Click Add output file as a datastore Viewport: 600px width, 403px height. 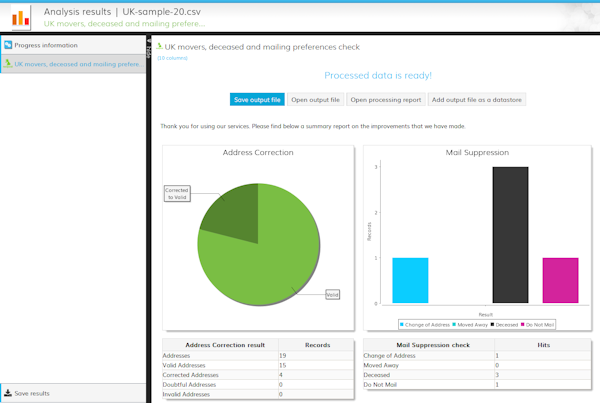tap(476, 100)
